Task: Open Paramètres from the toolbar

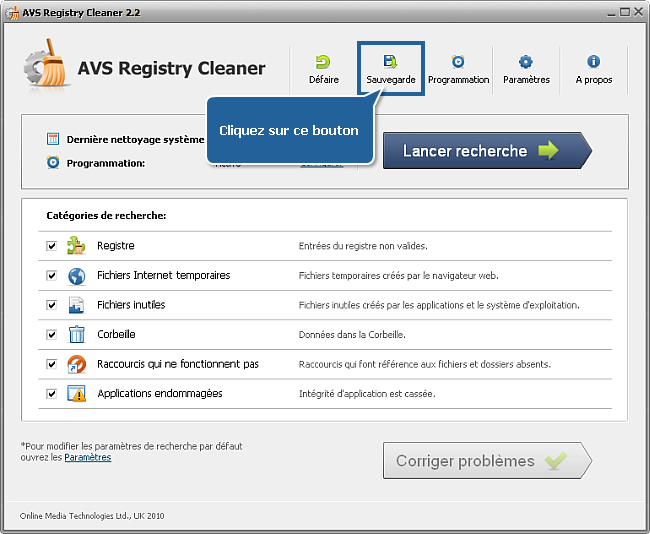Action: click(526, 69)
